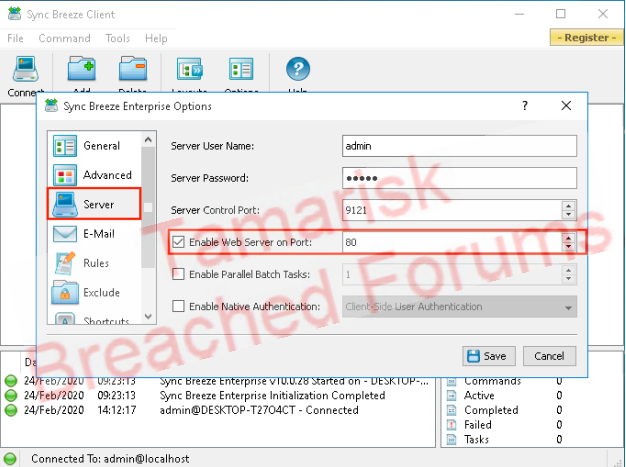This screenshot has height=467, width=626.
Task: Enable Parallel Batch Tasks checkbox
Action: [178, 274]
